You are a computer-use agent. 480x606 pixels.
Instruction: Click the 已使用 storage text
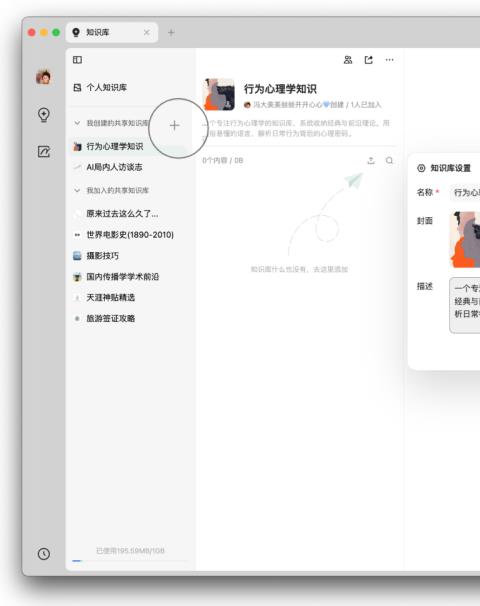[130, 550]
